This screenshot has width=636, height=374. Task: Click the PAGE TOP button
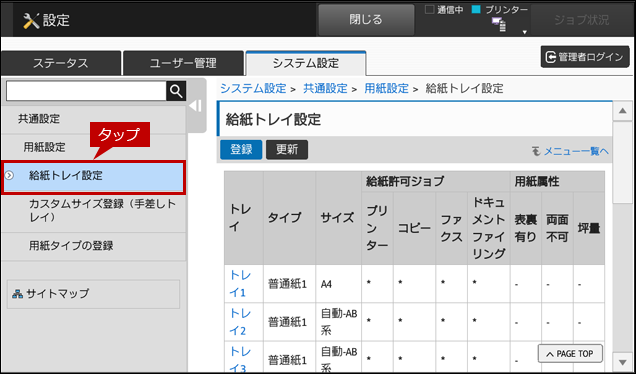point(570,354)
